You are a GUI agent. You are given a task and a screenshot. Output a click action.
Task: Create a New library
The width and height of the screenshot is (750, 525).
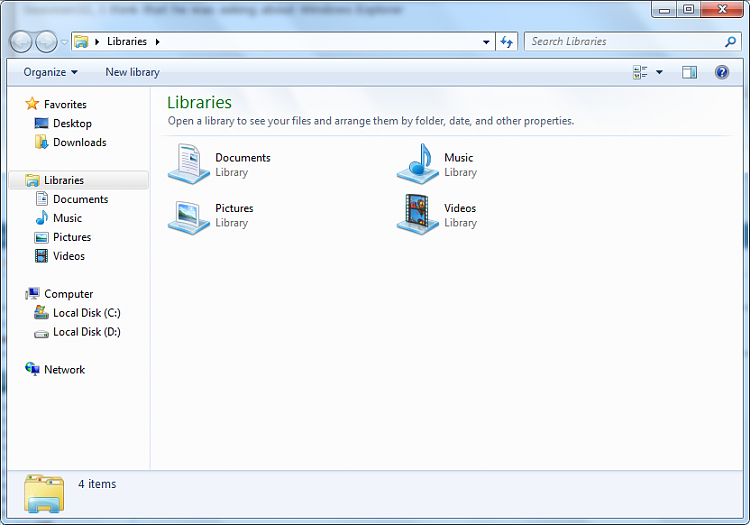coord(132,72)
